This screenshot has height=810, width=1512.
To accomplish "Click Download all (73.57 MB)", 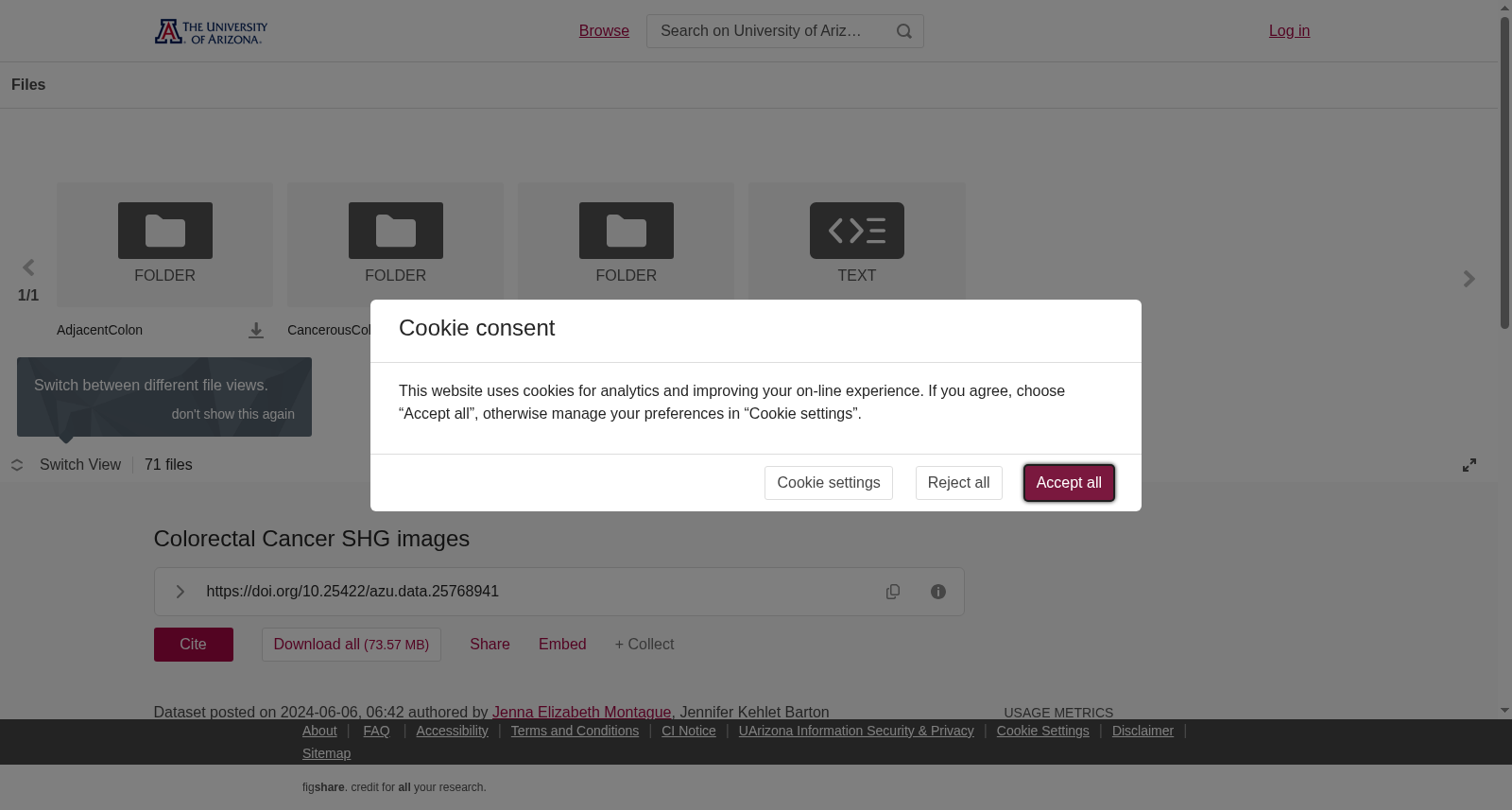I will [352, 645].
